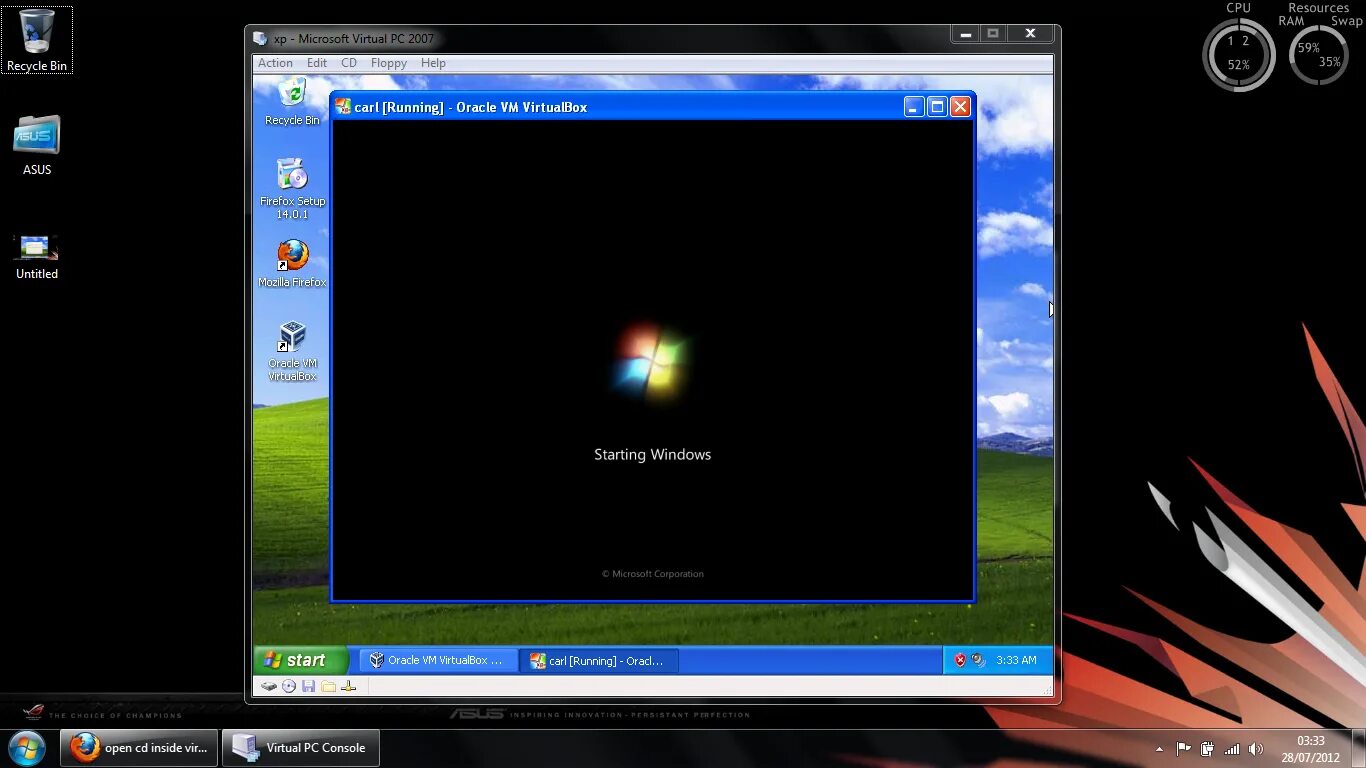Switch to Virtual PC Console taskbar button
Image resolution: width=1366 pixels, height=768 pixels.
click(x=301, y=747)
